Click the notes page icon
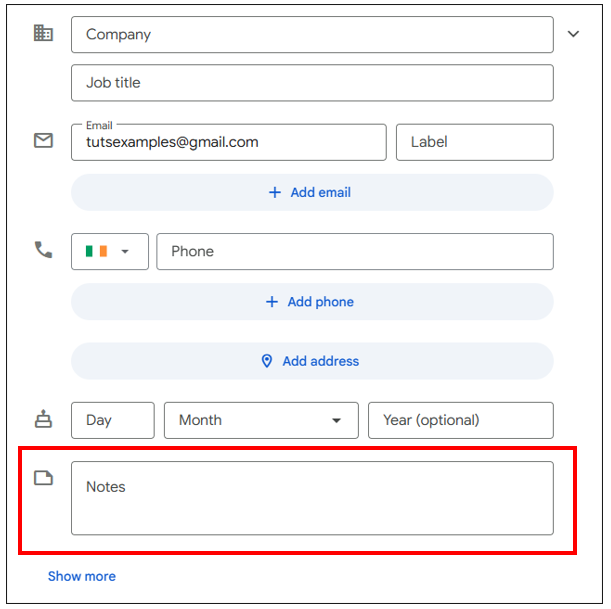The width and height of the screenshot is (611, 609). [43, 478]
